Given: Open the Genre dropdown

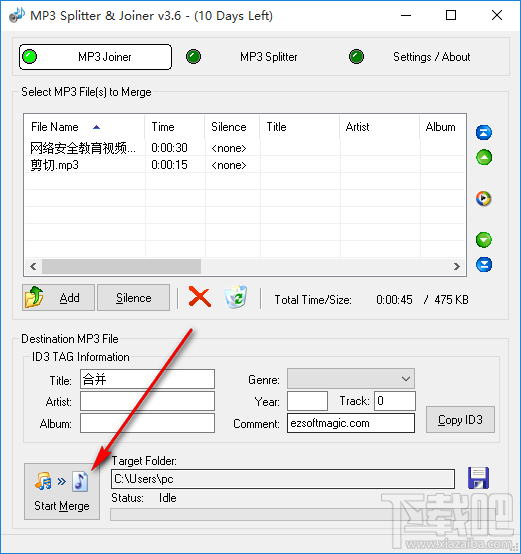Looking at the screenshot, I should pos(351,379).
